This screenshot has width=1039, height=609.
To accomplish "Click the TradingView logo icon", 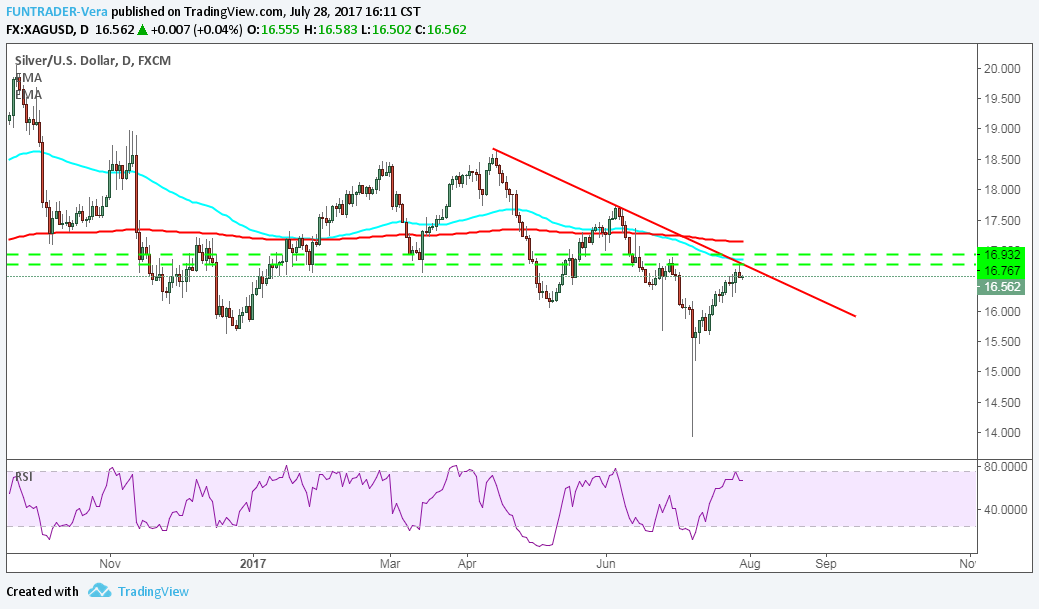I will pos(99,590).
